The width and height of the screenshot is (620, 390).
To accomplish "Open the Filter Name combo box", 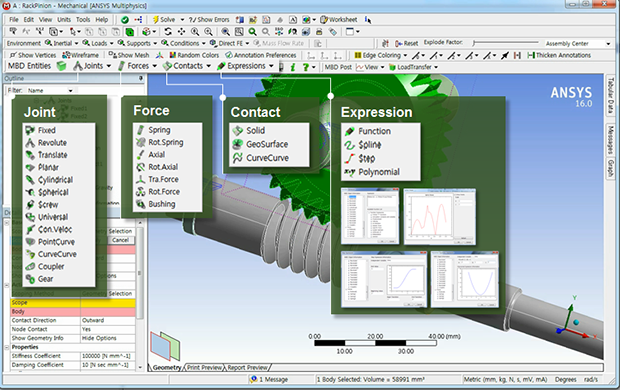I will click(50, 91).
